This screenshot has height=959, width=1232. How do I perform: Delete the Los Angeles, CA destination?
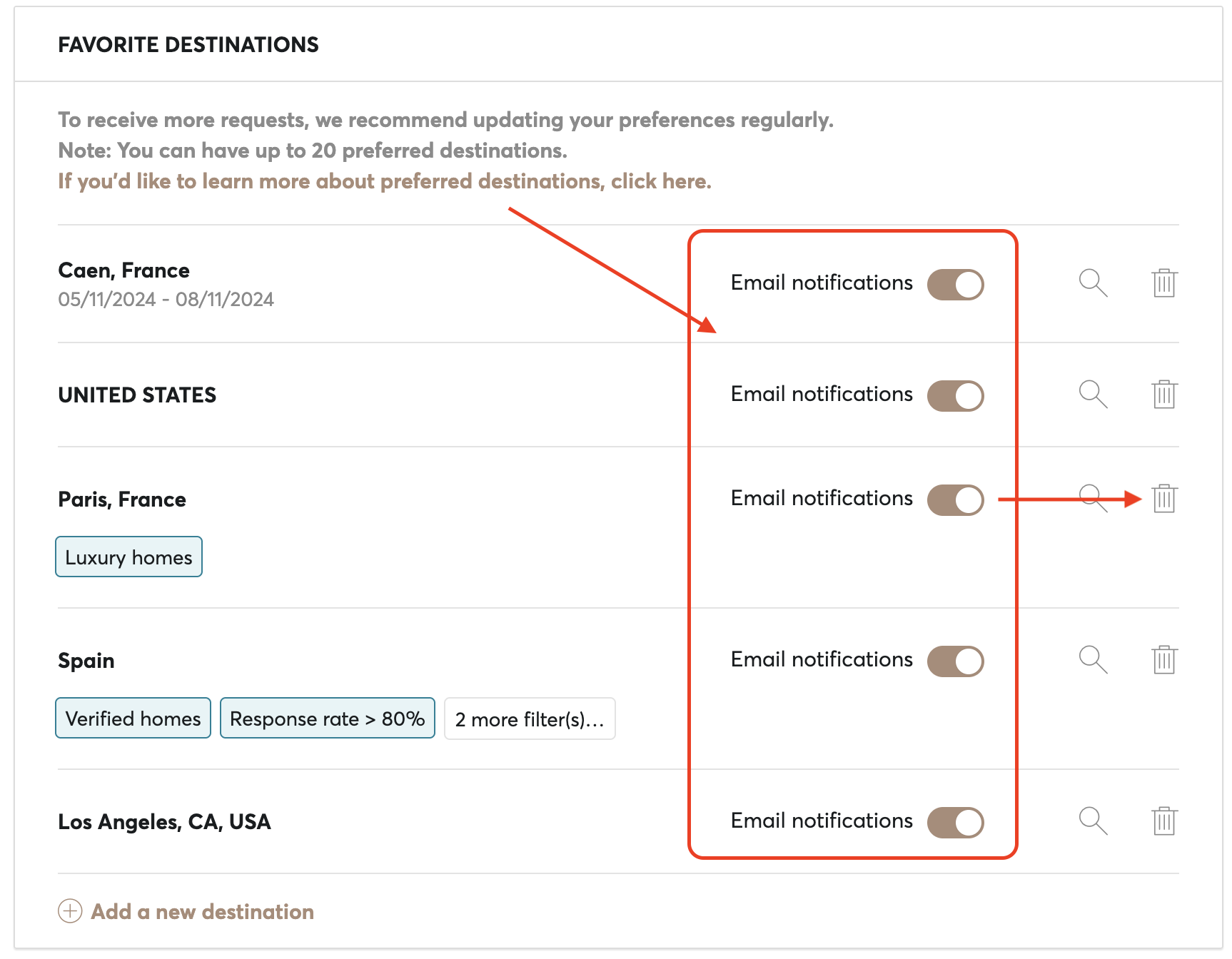[1163, 821]
